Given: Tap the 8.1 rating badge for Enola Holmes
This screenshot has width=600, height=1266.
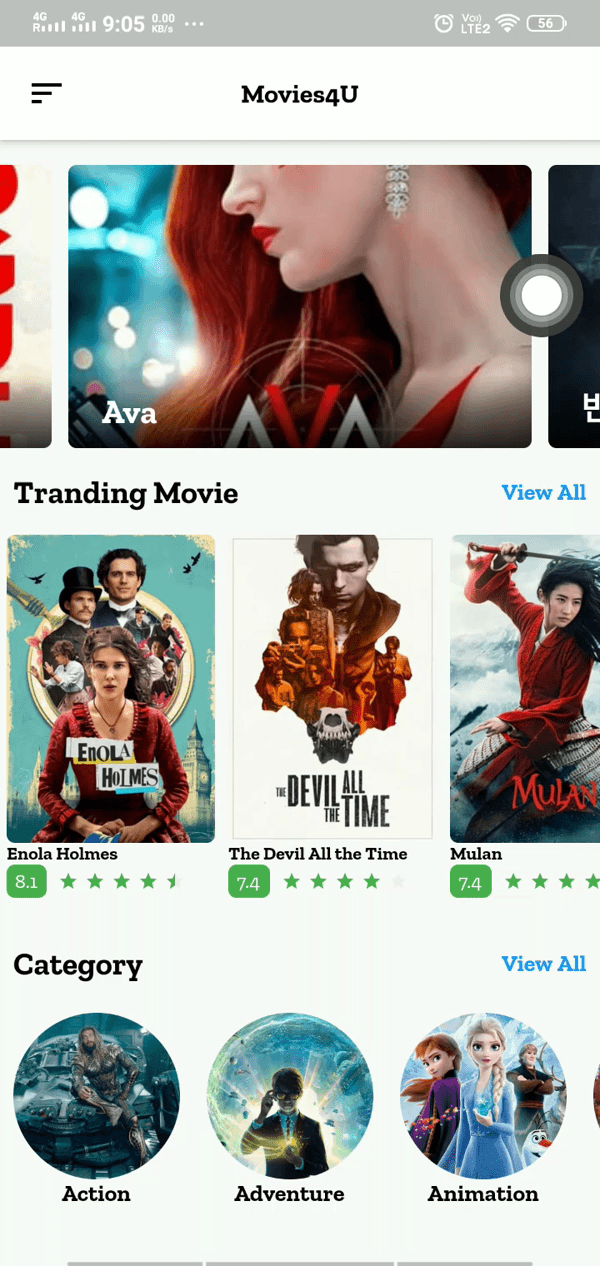Looking at the screenshot, I should 27,882.
